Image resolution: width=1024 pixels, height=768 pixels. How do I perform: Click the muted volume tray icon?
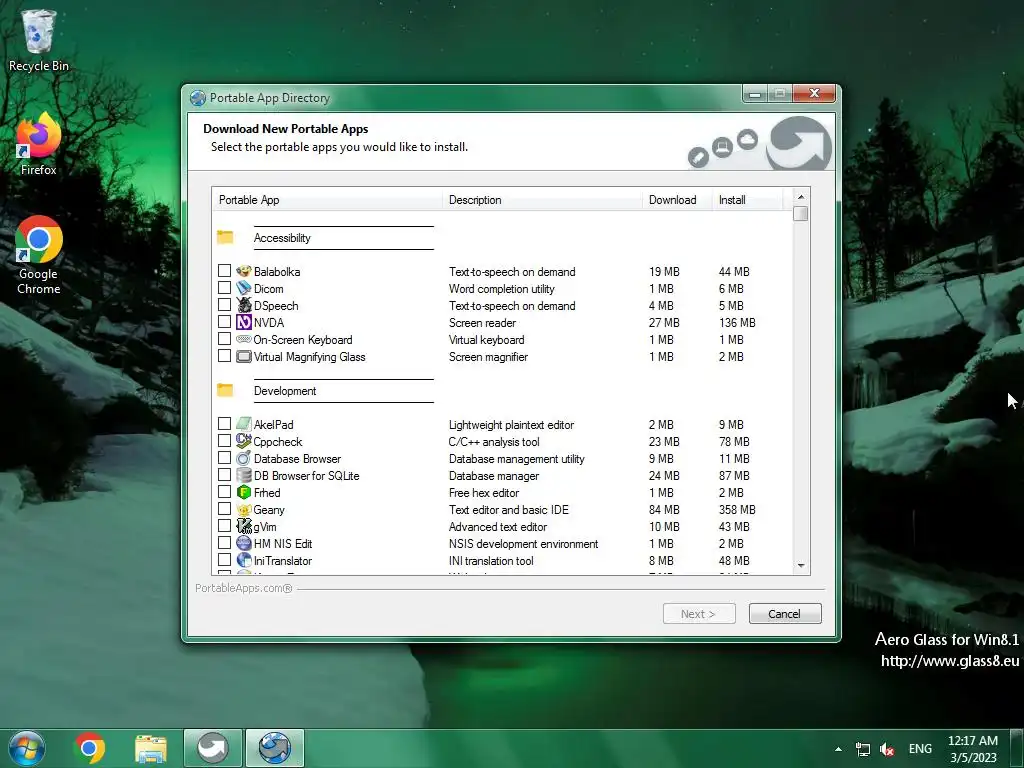887,749
